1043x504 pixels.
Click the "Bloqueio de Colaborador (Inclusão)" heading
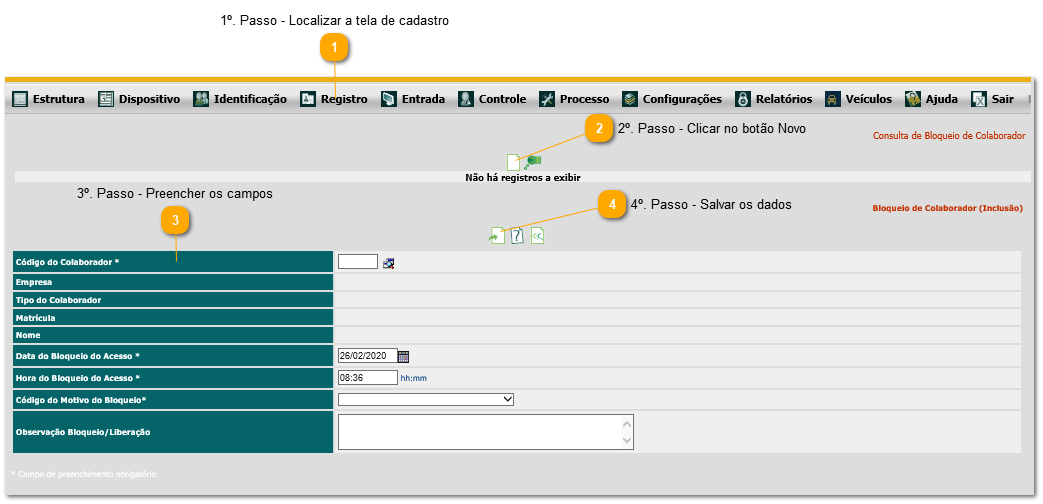947,208
